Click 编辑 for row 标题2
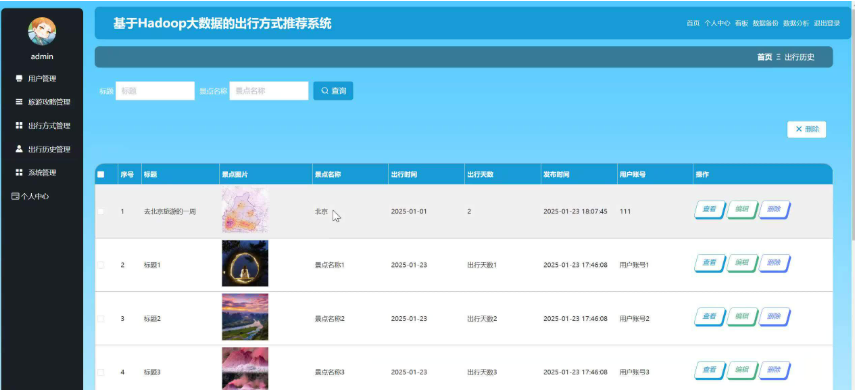This screenshot has height=390, width=855. [x=742, y=316]
